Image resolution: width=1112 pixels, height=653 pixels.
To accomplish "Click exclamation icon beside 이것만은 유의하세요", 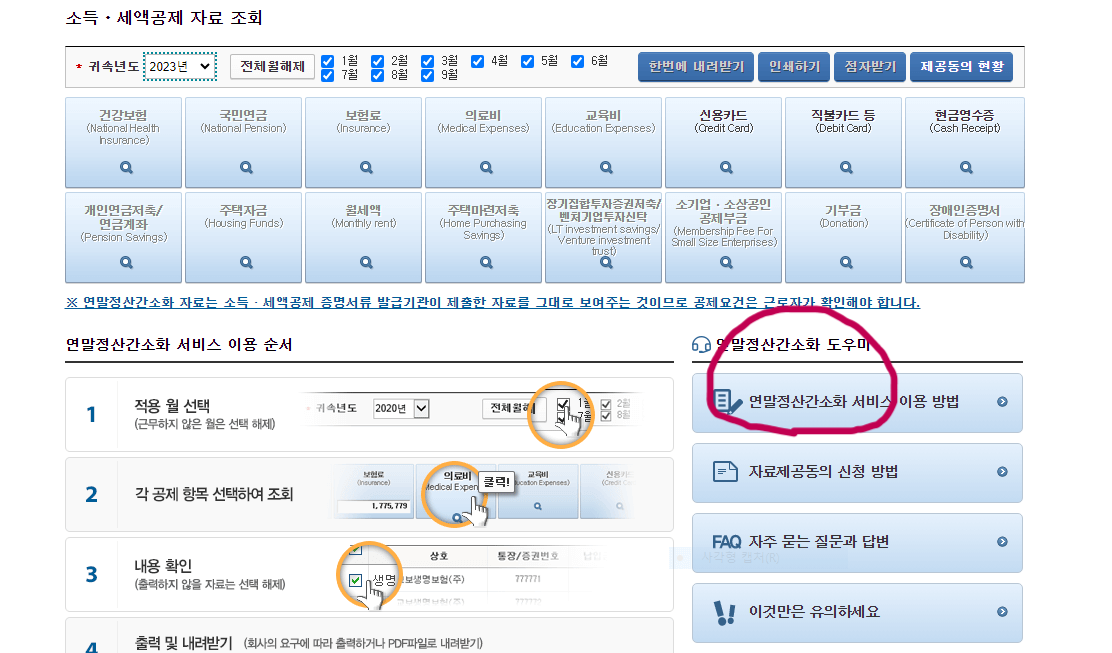I will tap(724, 612).
